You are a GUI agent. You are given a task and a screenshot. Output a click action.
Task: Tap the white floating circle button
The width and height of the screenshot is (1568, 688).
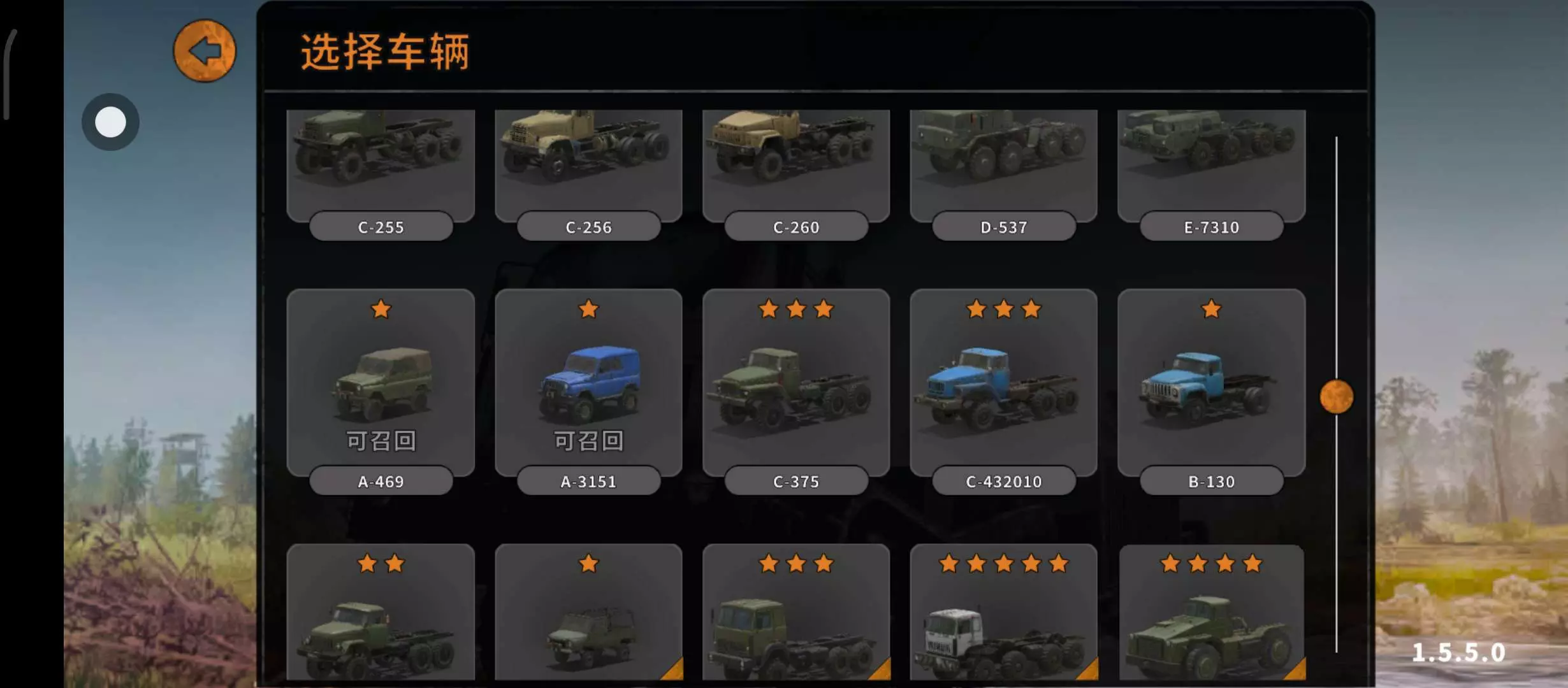point(110,122)
